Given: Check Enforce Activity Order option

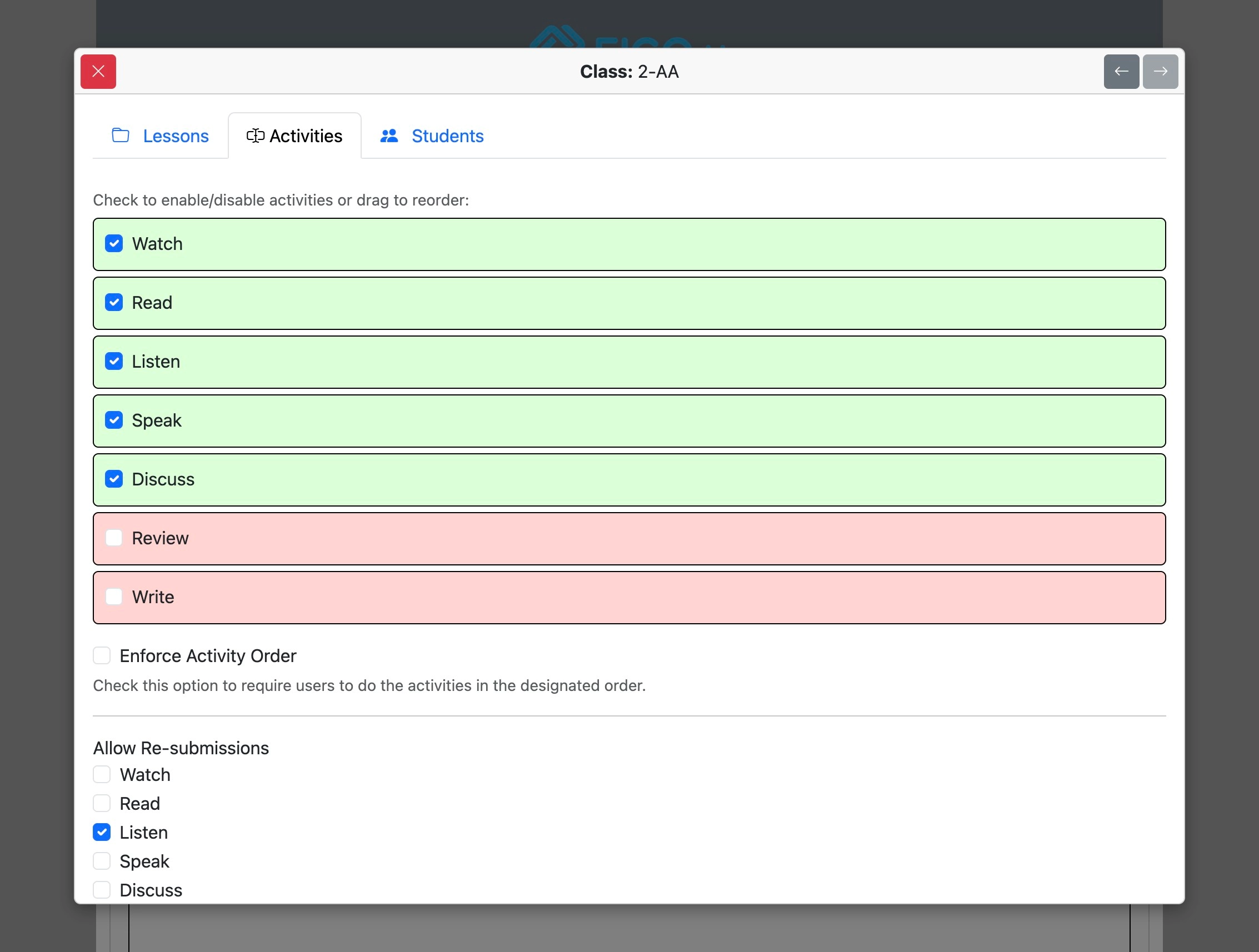Looking at the screenshot, I should click(x=102, y=655).
